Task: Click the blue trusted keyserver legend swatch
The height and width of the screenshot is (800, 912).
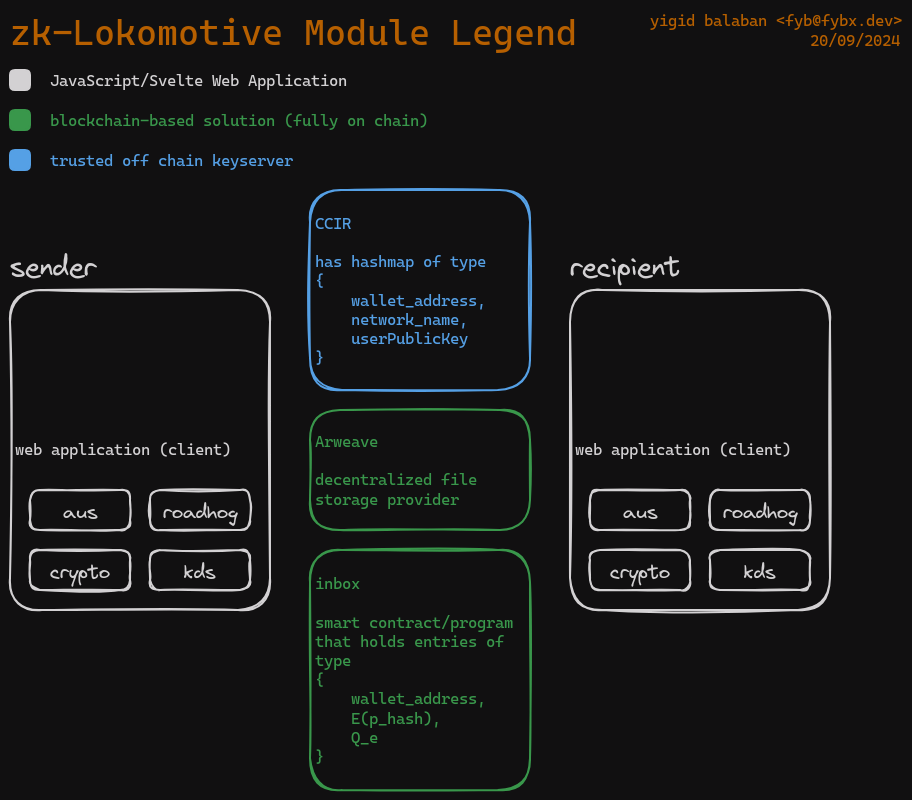Action: (x=20, y=160)
